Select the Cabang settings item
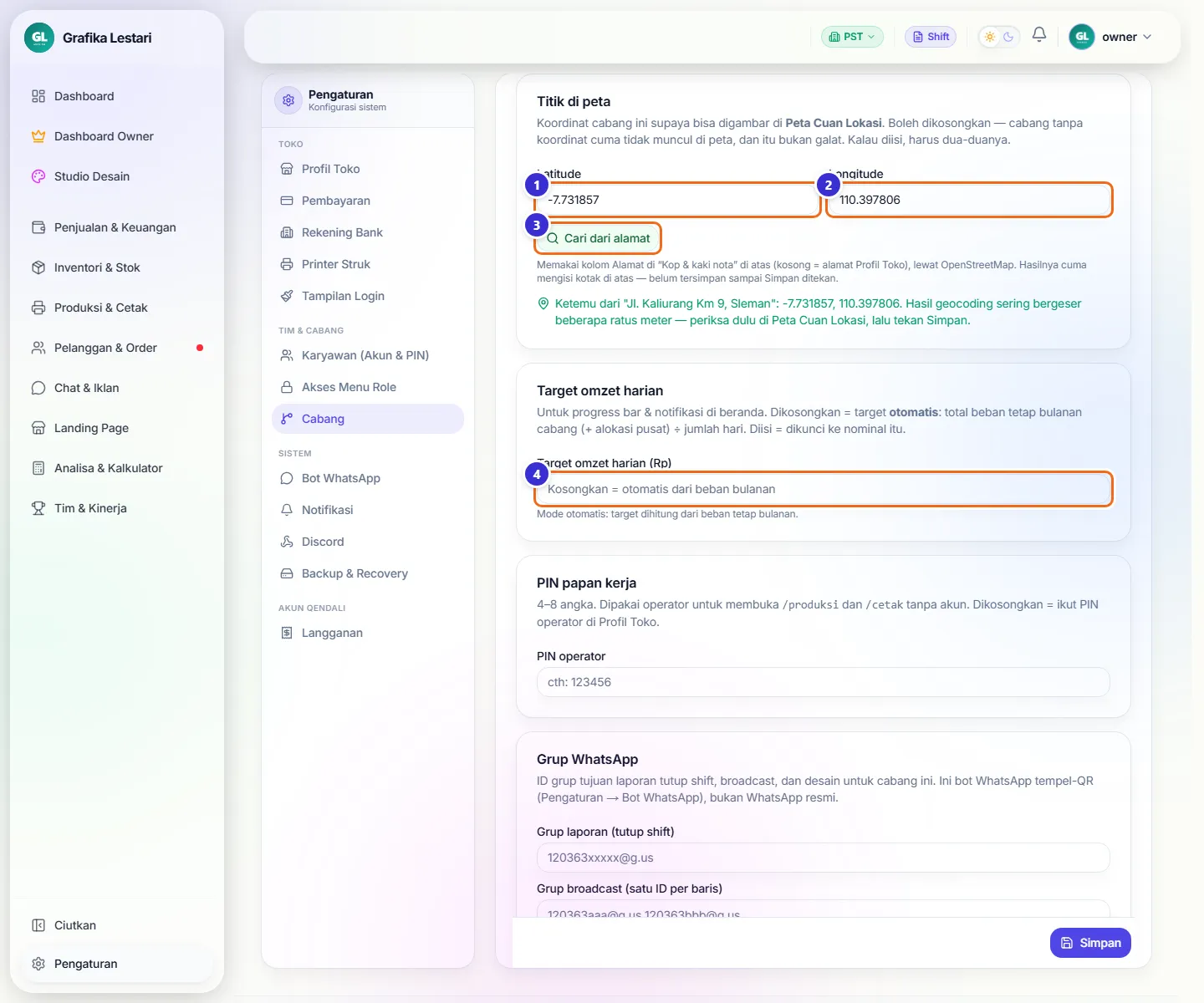The height and width of the screenshot is (1003, 1204). (368, 419)
